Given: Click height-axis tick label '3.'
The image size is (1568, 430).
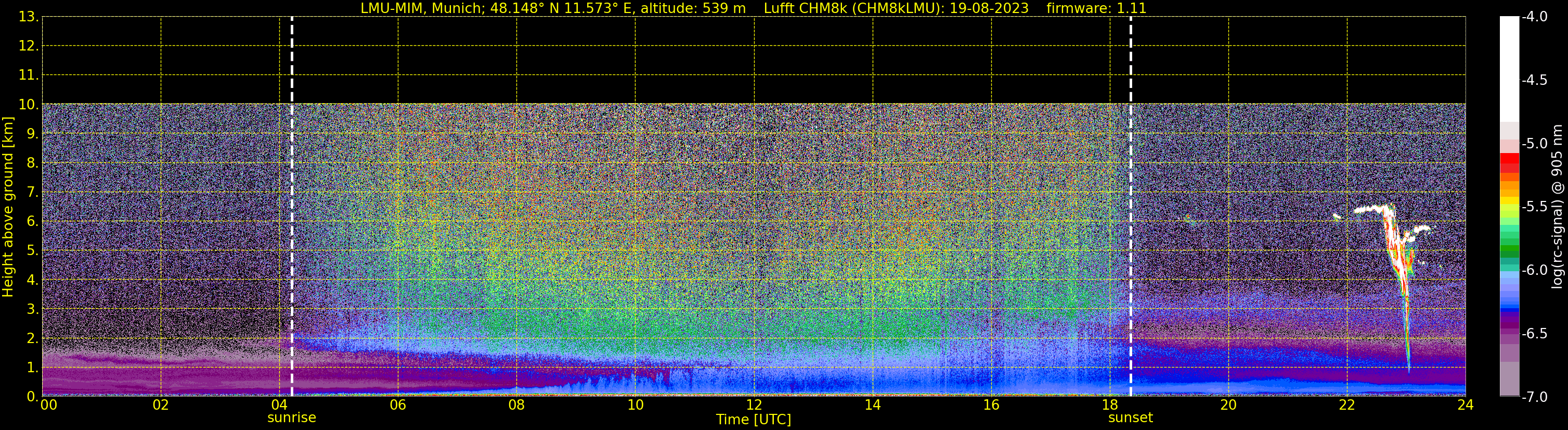Looking at the screenshot, I should 32,309.
